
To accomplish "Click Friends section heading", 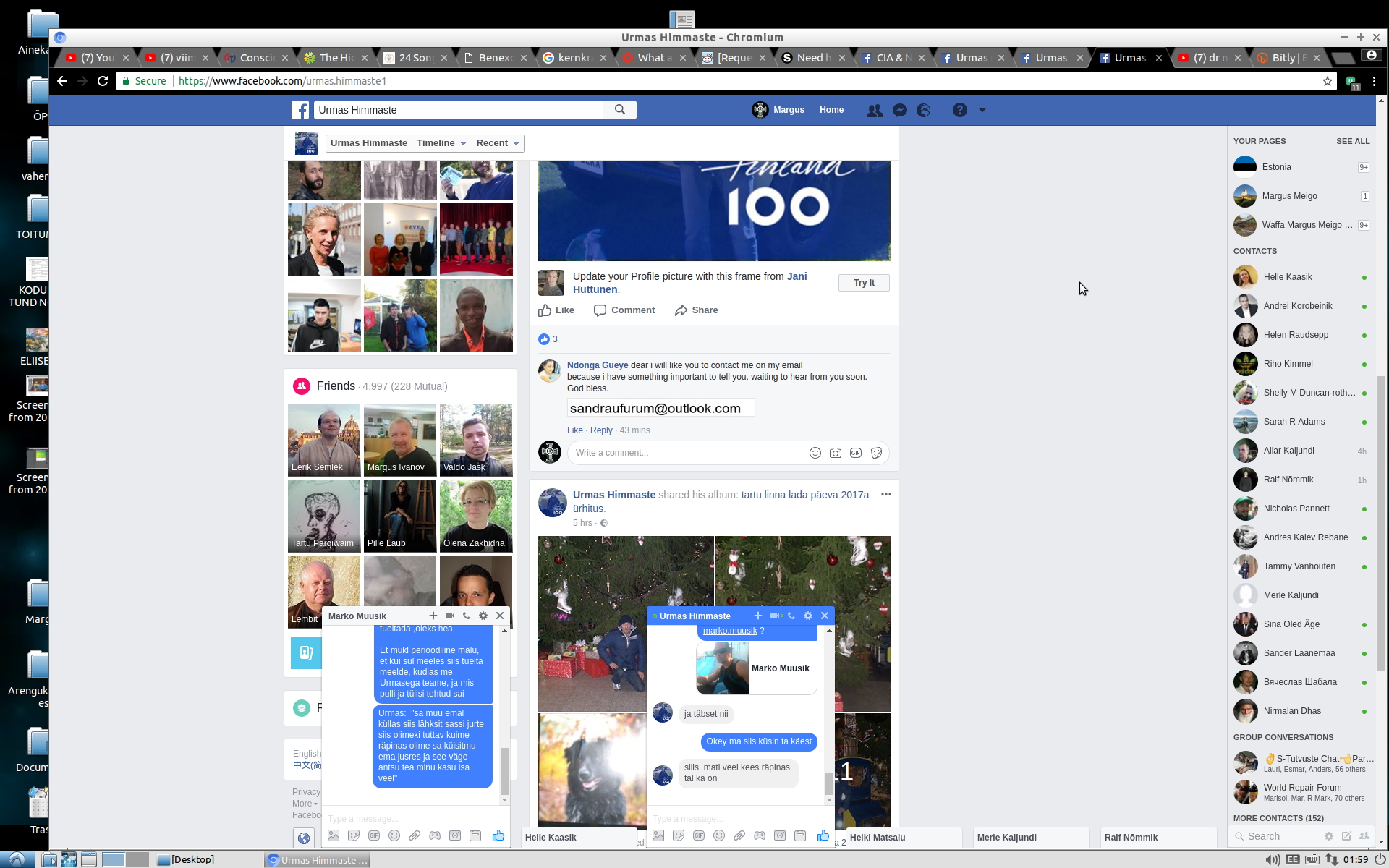I will pyautogui.click(x=336, y=386).
